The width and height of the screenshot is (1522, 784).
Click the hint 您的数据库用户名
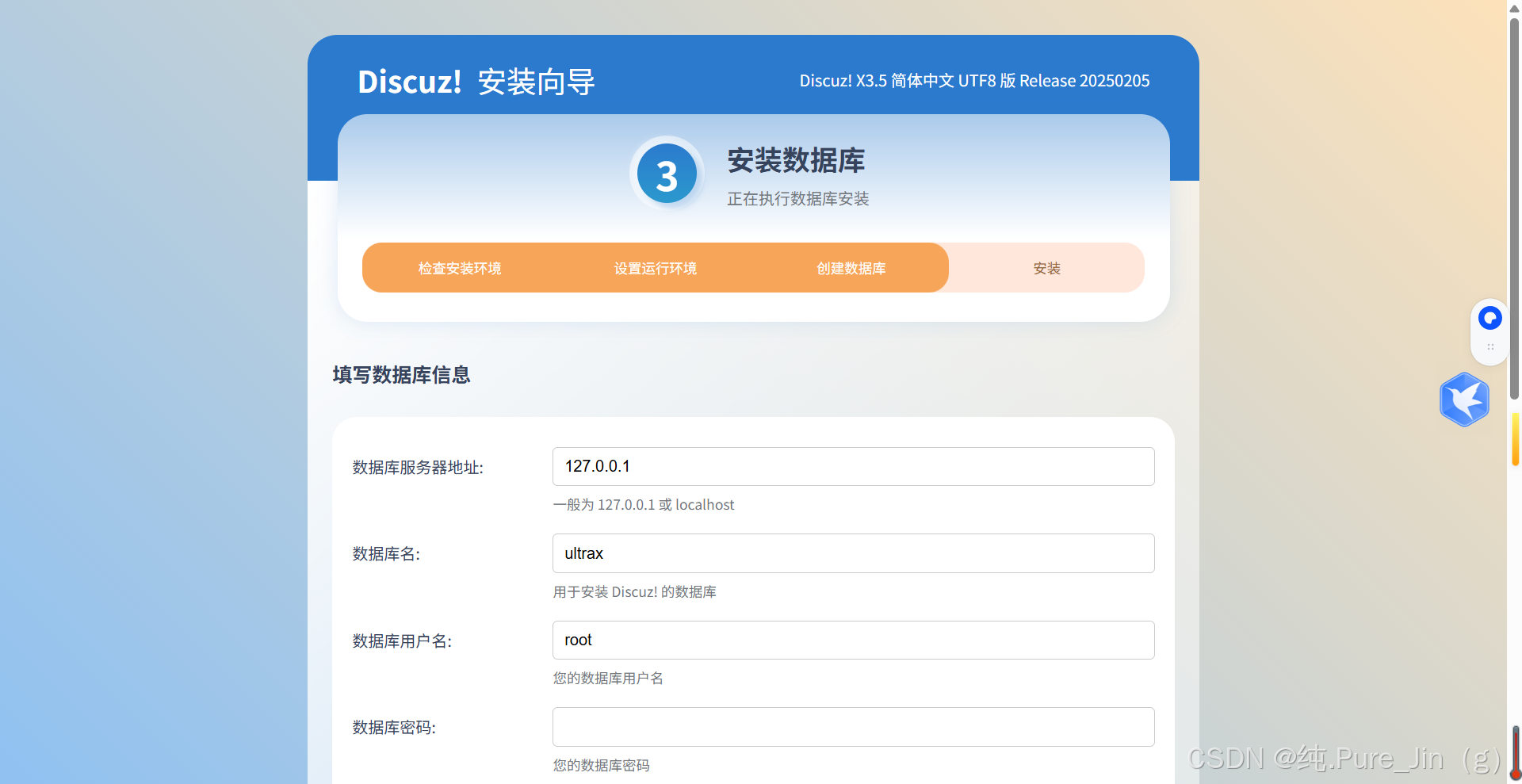point(608,679)
